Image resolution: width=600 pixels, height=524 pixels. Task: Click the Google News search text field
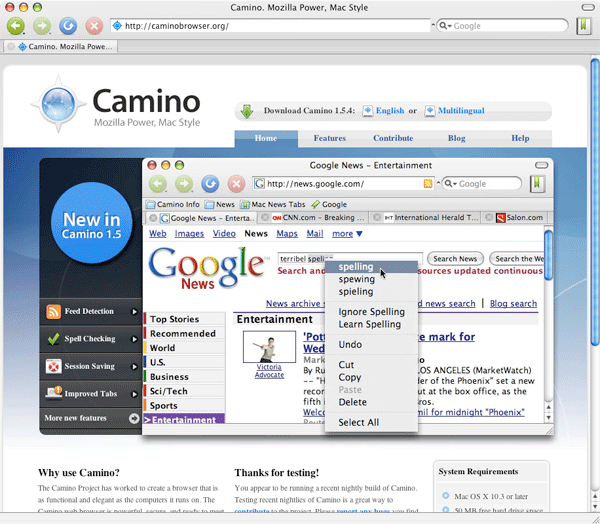click(x=350, y=259)
